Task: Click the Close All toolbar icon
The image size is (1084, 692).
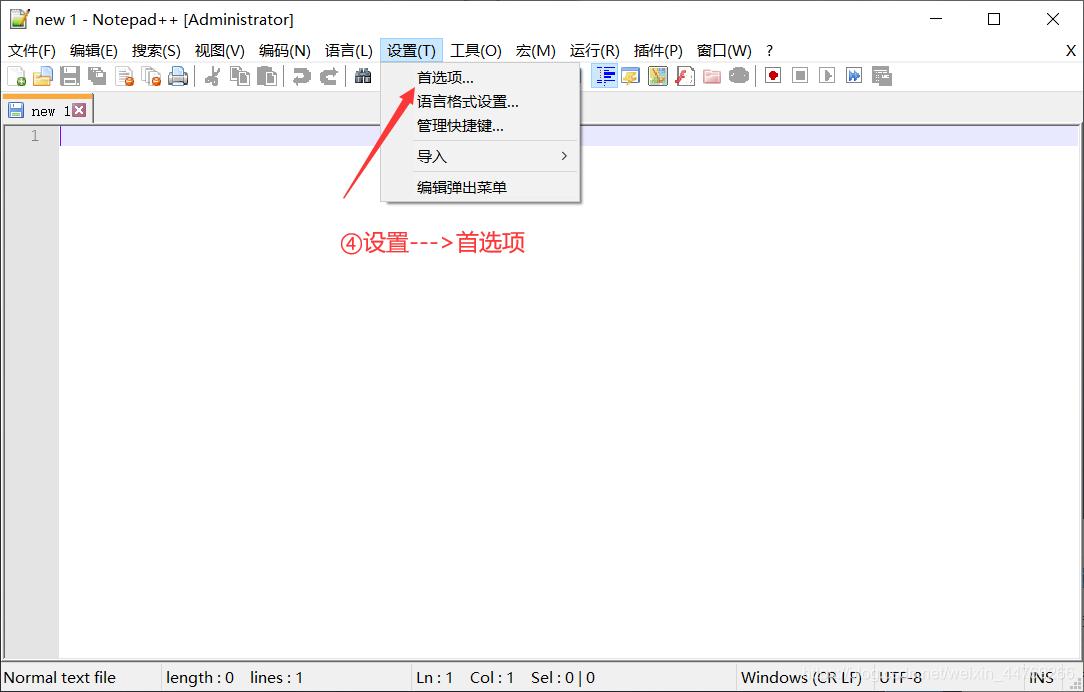Action: (x=151, y=76)
